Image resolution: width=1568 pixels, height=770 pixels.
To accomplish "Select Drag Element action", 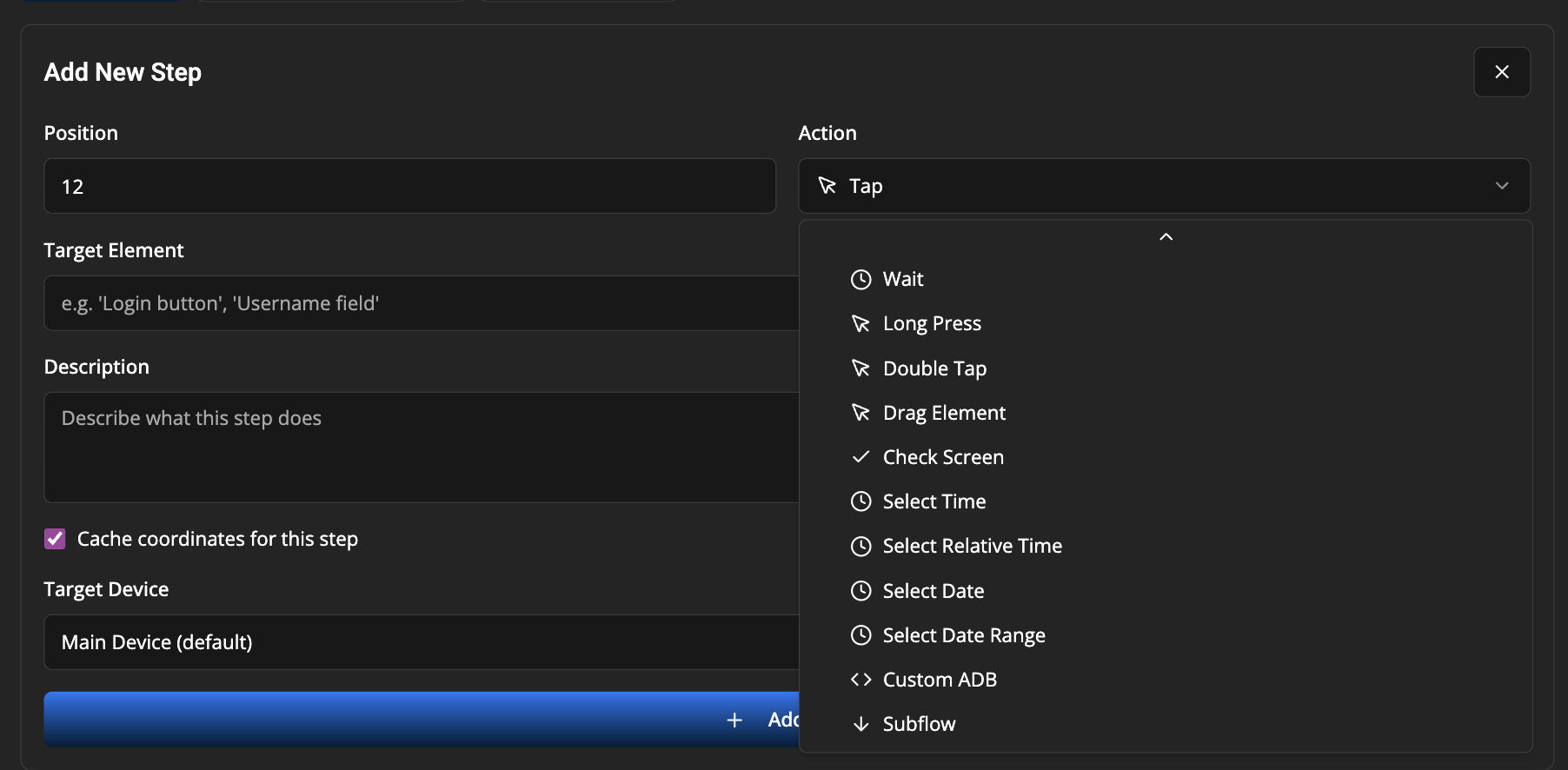I will [x=1165, y=413].
